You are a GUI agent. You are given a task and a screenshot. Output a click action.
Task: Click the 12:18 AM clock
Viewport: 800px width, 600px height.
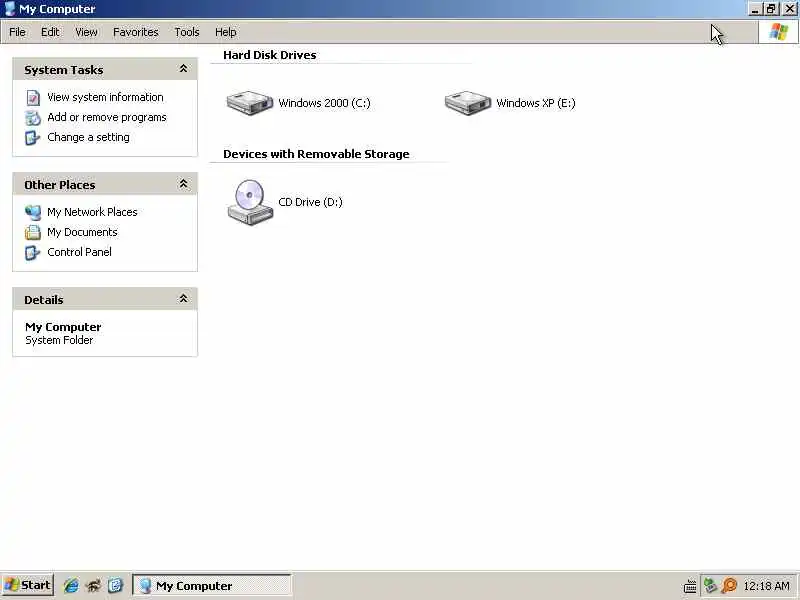tap(766, 586)
